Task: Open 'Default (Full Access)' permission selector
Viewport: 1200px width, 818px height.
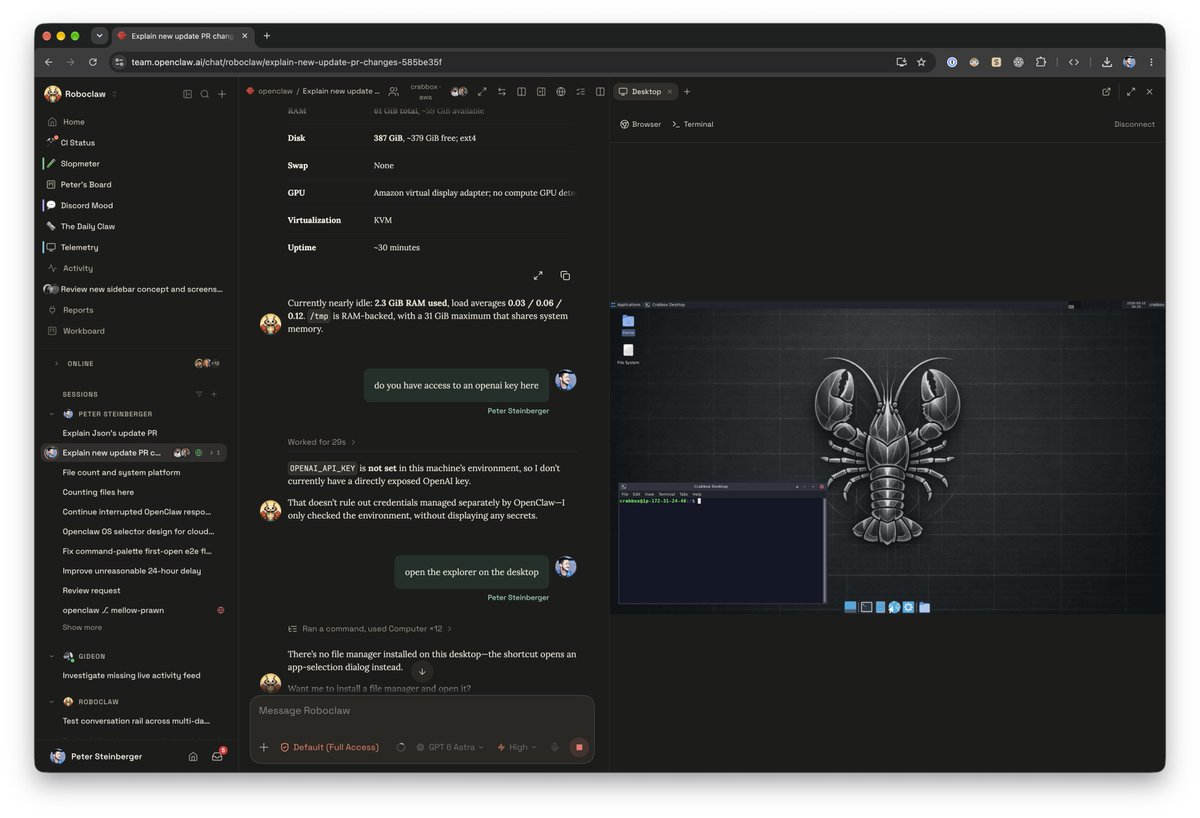Action: [329, 747]
